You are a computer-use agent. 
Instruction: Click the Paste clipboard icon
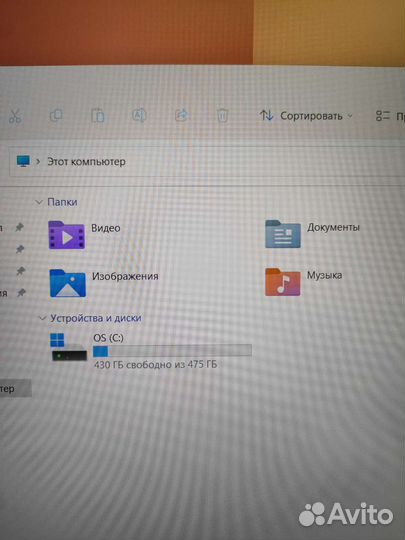pyautogui.click(x=97, y=115)
